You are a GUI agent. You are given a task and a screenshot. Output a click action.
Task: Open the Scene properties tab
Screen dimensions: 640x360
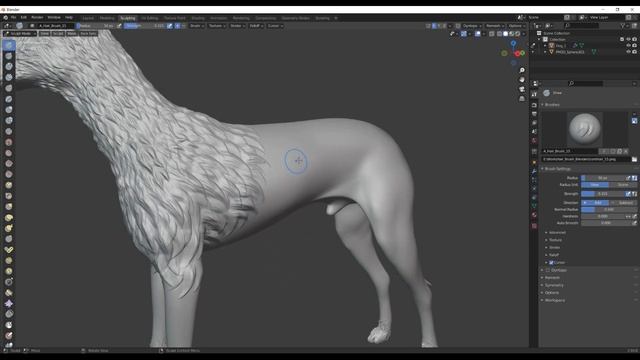[x=534, y=132]
